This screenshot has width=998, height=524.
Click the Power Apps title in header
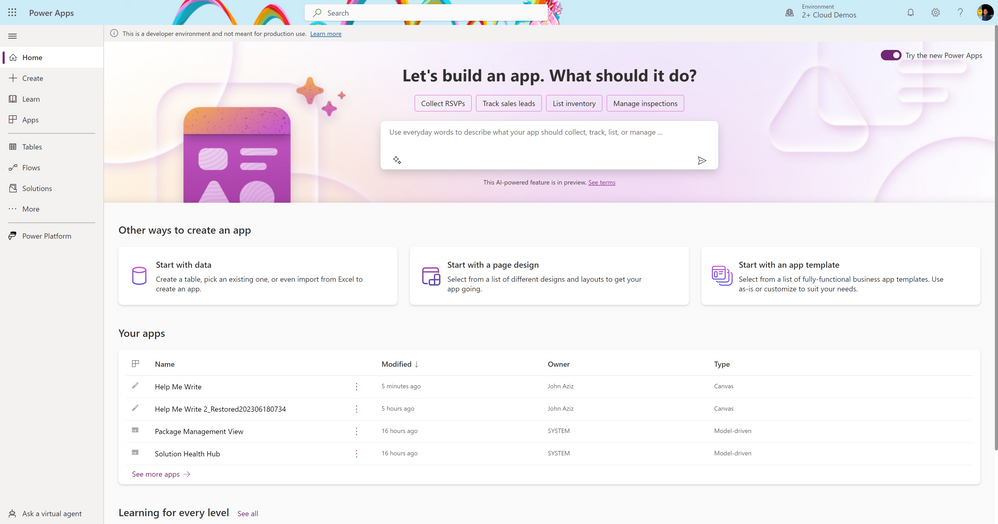[x=52, y=13]
